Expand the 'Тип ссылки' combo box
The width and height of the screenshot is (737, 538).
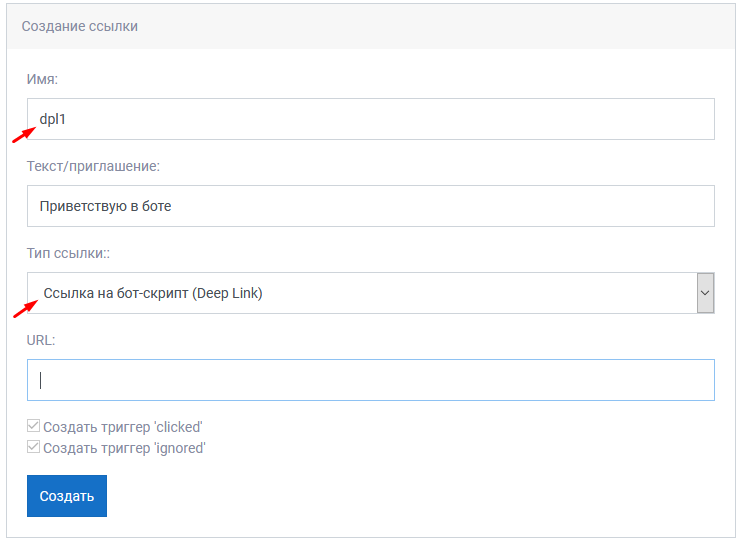[370, 293]
